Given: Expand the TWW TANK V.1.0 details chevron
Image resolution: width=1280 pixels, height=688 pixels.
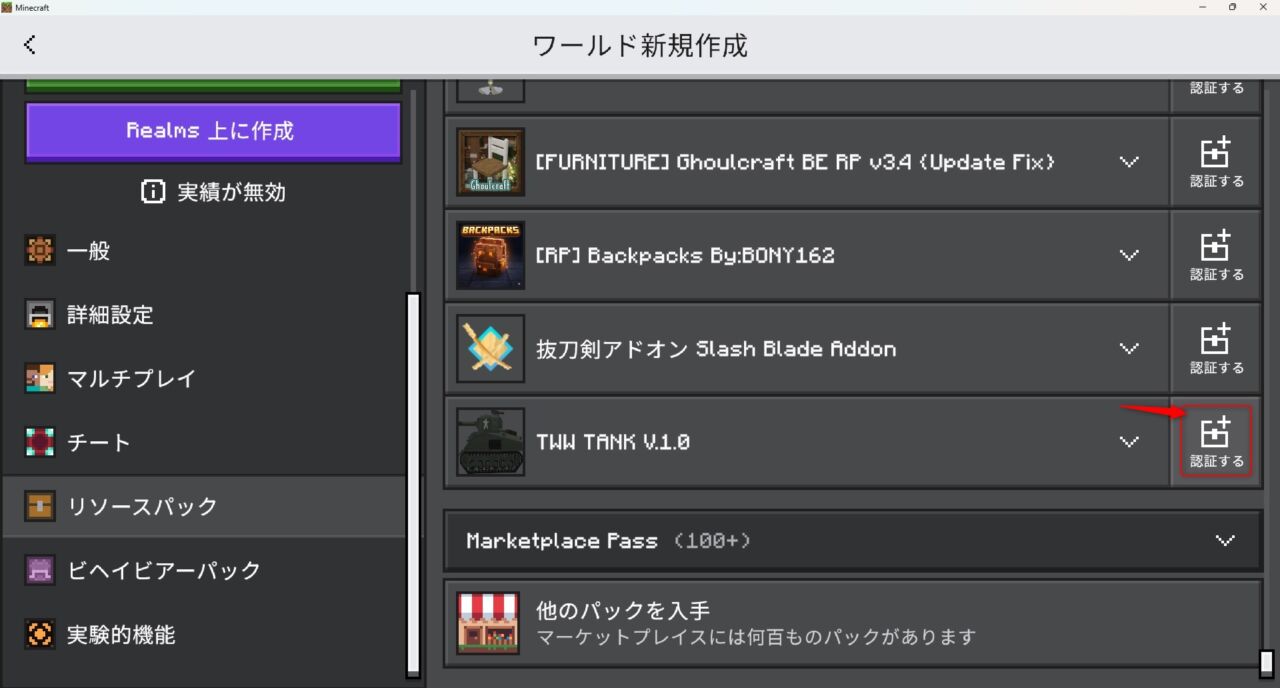Looking at the screenshot, I should tap(1129, 441).
